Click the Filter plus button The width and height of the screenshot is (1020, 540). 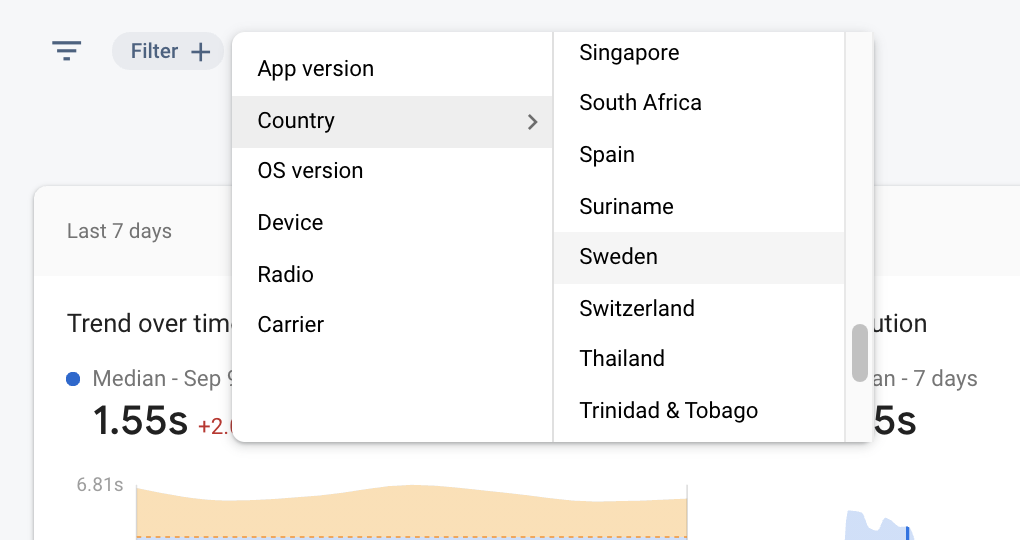click(x=168, y=51)
